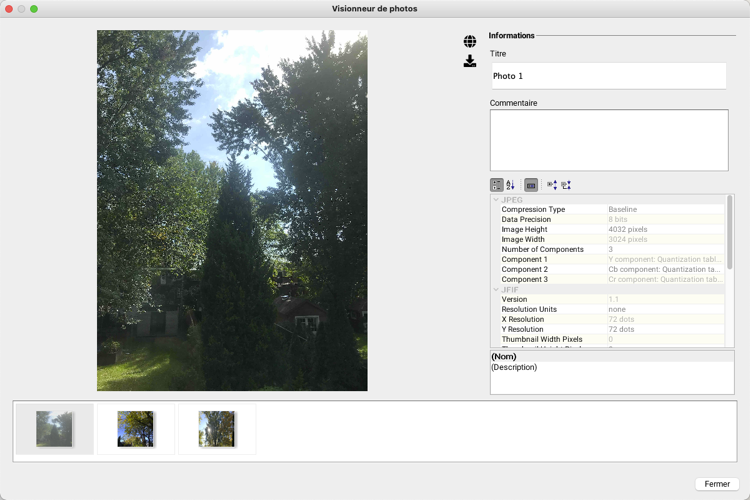Select the first photo thumbnail
The height and width of the screenshot is (500, 750).
(54, 429)
